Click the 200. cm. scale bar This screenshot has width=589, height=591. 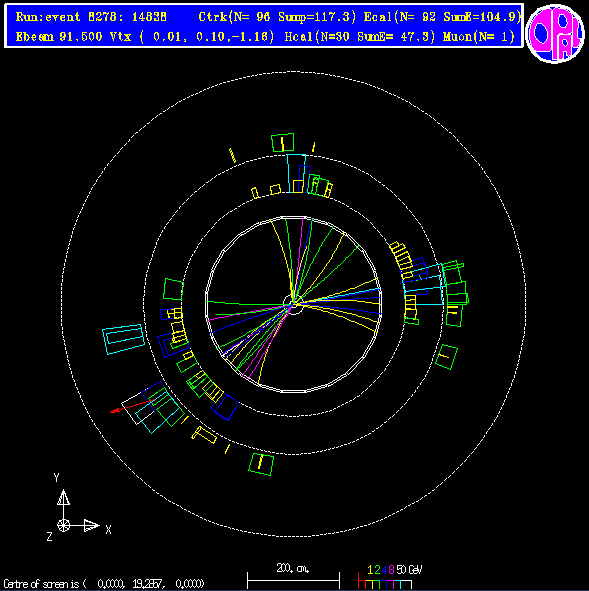(x=293, y=577)
